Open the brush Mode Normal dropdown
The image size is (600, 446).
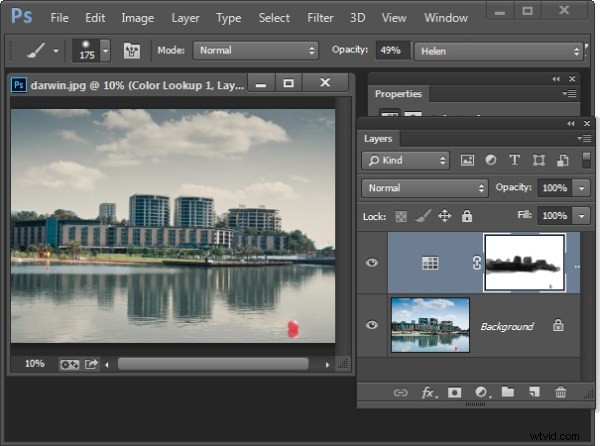tap(256, 50)
